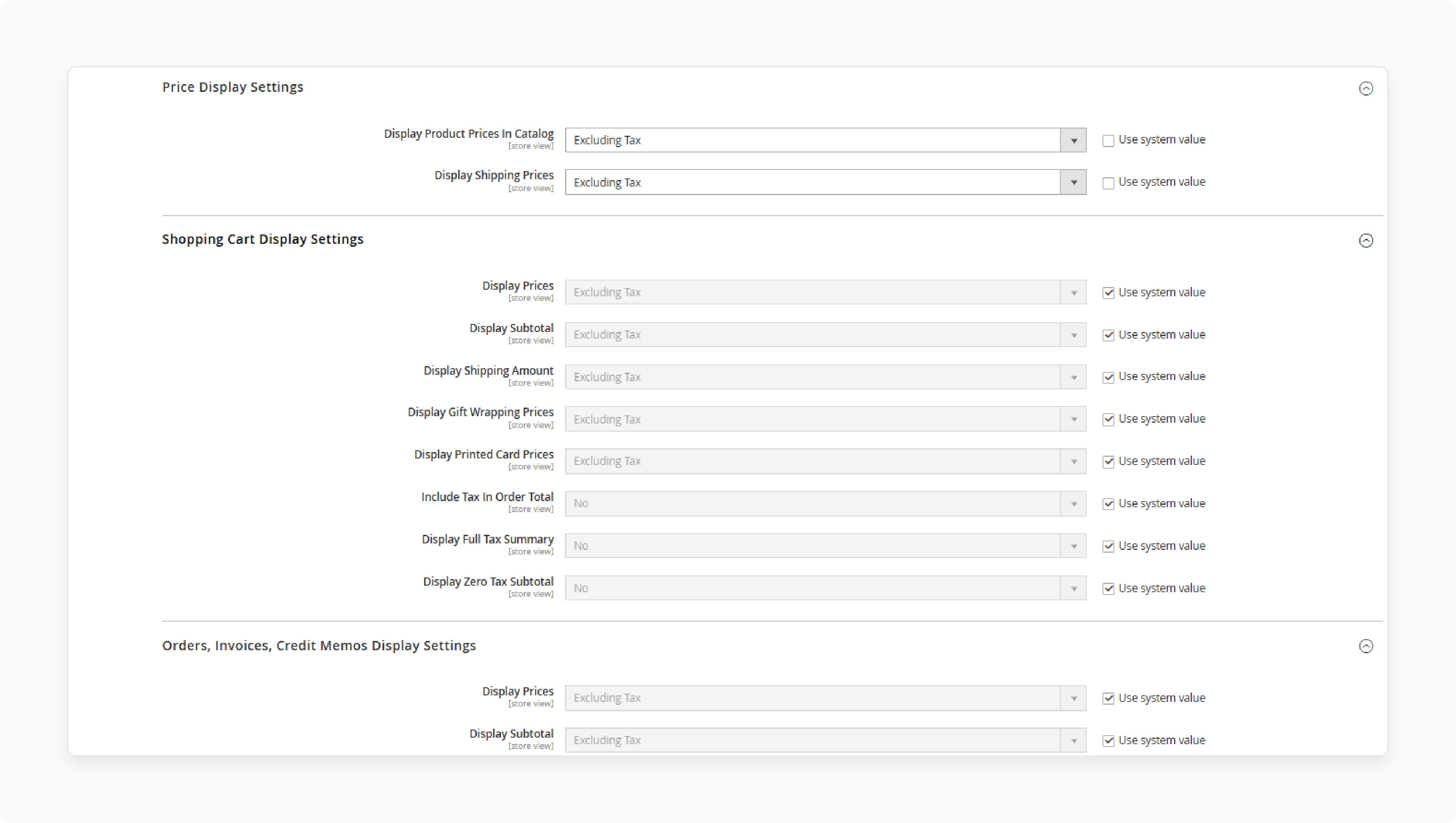The image size is (1456, 823).
Task: Check Use system value for Display Product Prices In Catalog
Action: [1108, 140]
